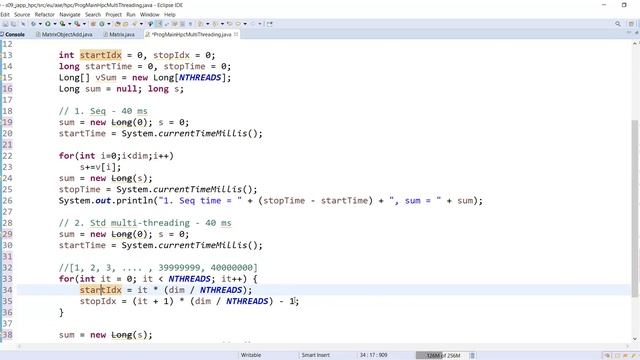Click line number 33 in the gutter
The image size is (640, 360).
point(7,279)
